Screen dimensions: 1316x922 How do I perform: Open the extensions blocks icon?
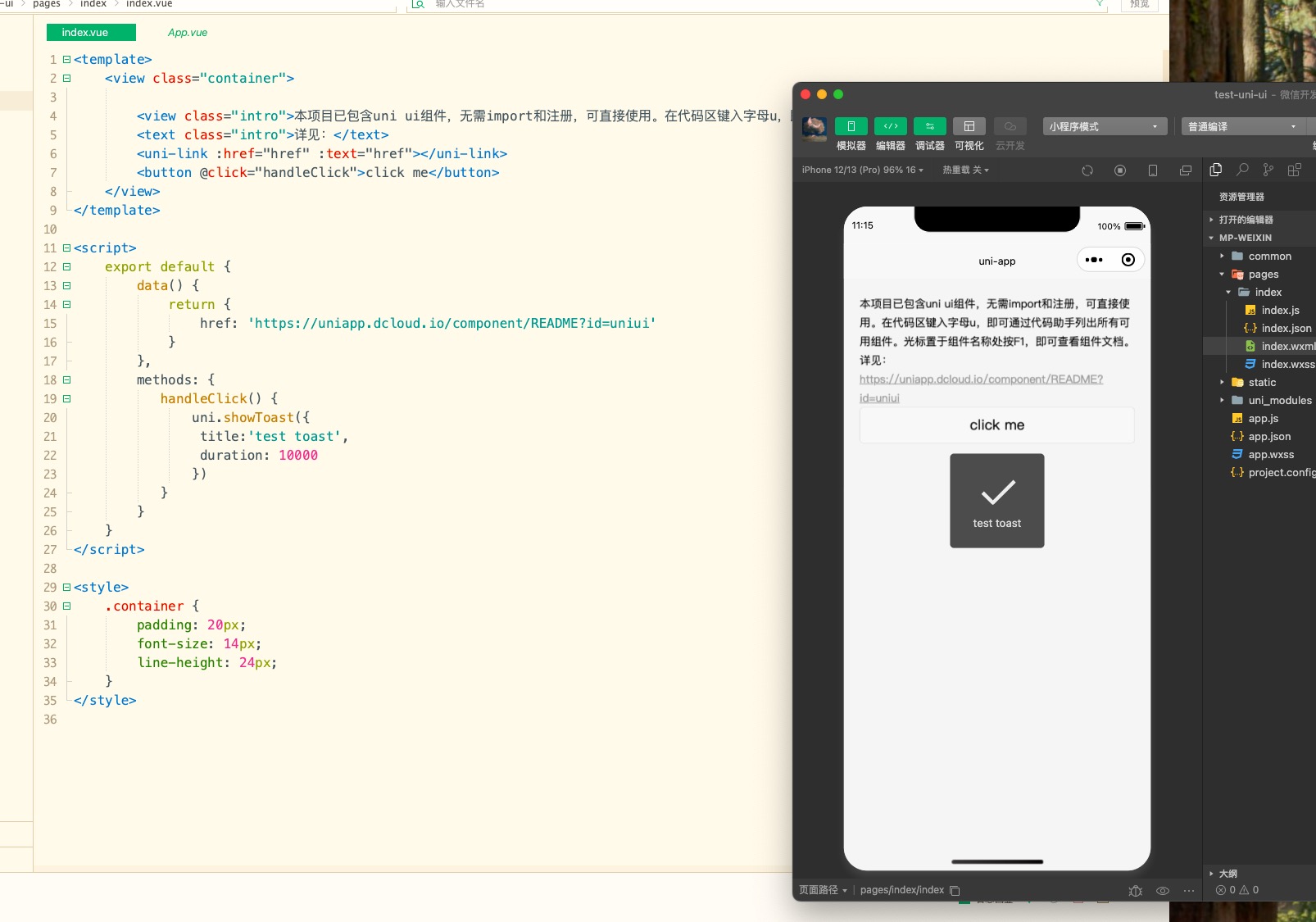[x=1295, y=170]
